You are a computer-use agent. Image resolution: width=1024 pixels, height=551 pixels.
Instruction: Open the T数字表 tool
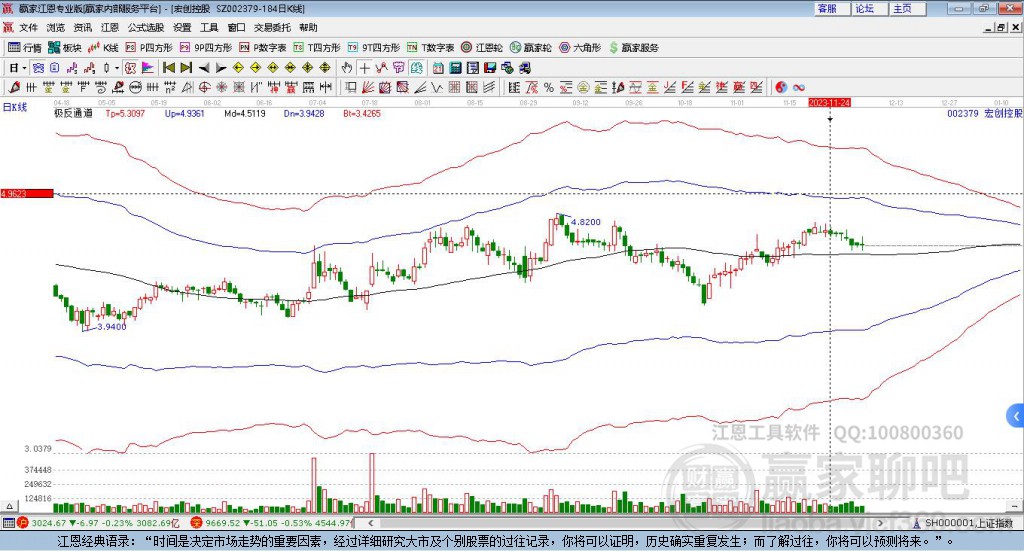coord(430,48)
